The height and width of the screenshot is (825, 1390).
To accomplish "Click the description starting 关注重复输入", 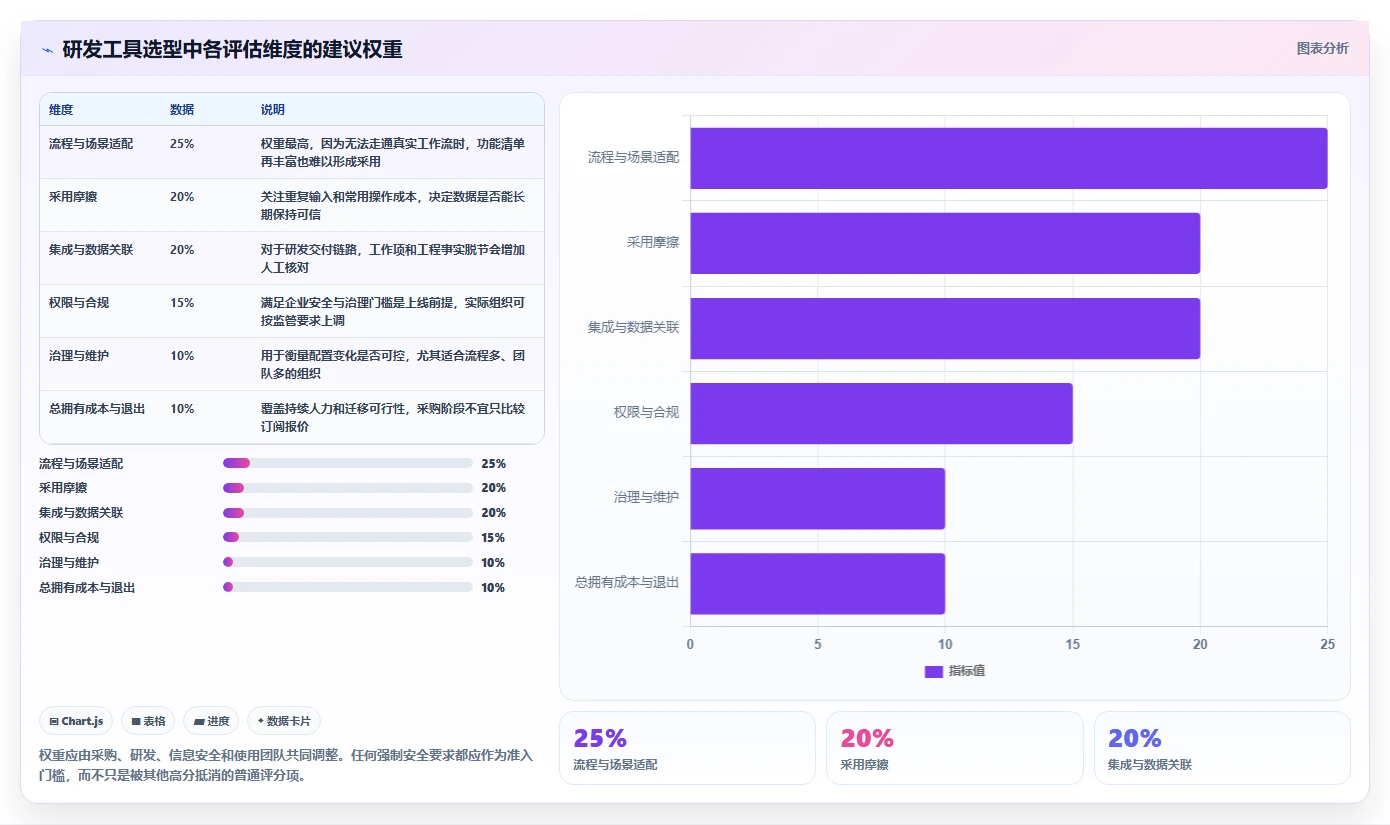I will [x=393, y=205].
